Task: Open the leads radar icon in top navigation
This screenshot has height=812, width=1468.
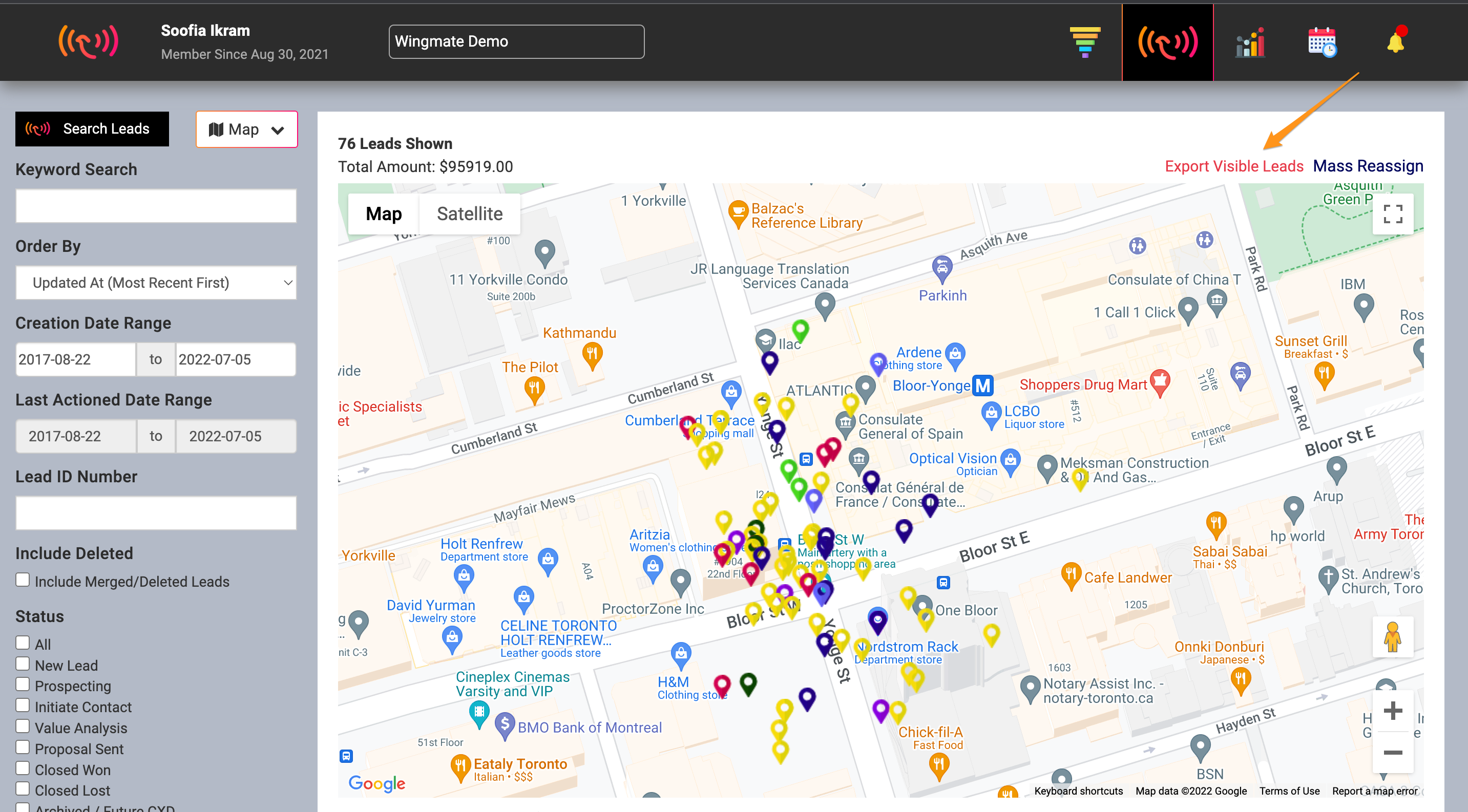Action: pos(1167,42)
